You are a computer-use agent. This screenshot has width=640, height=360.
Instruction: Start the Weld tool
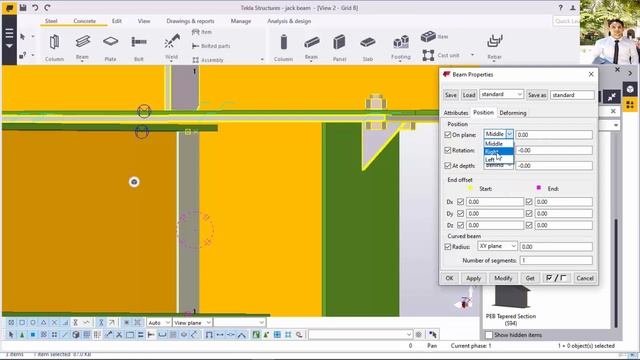[171, 47]
